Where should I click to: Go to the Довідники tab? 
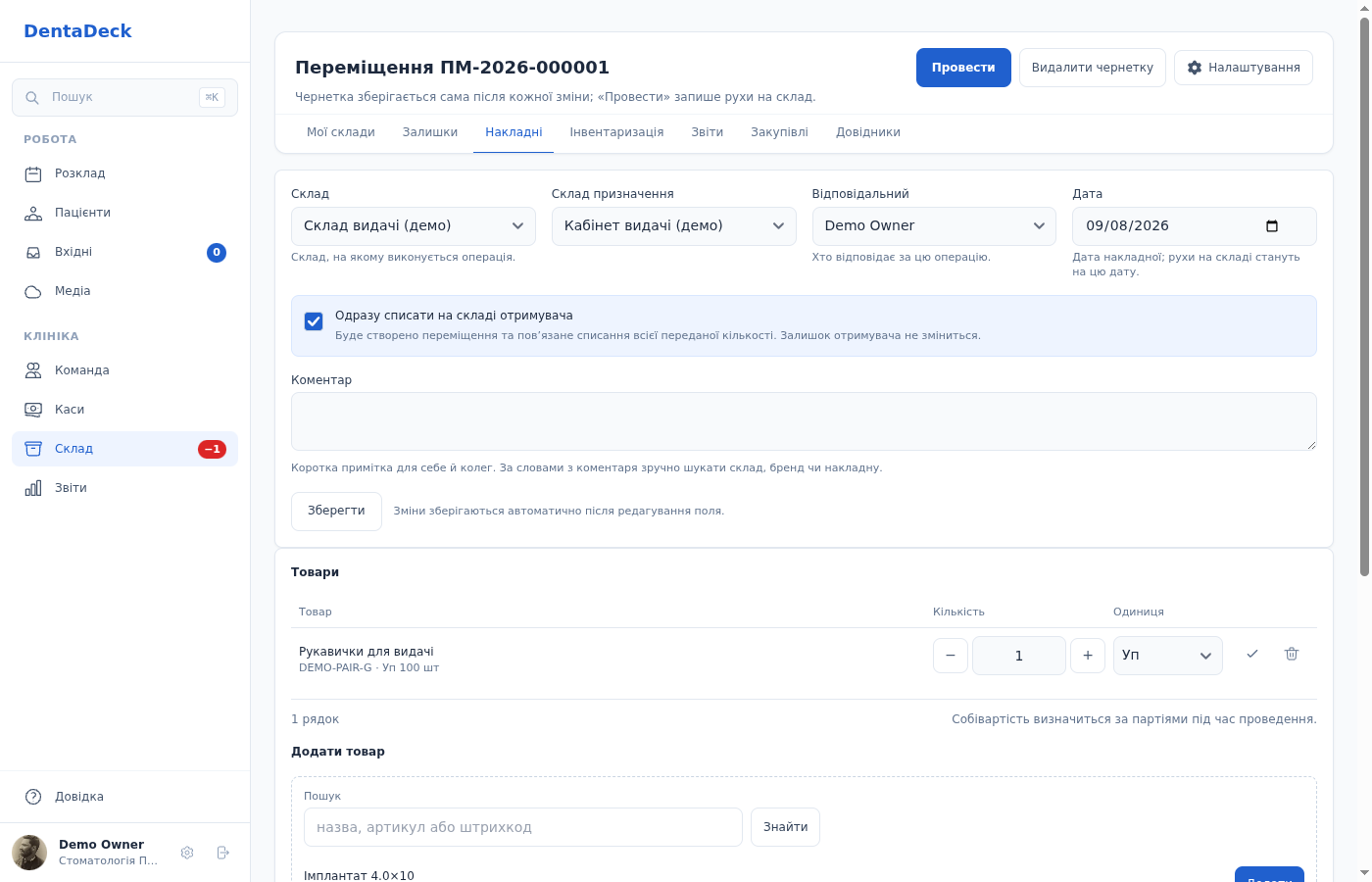click(868, 132)
